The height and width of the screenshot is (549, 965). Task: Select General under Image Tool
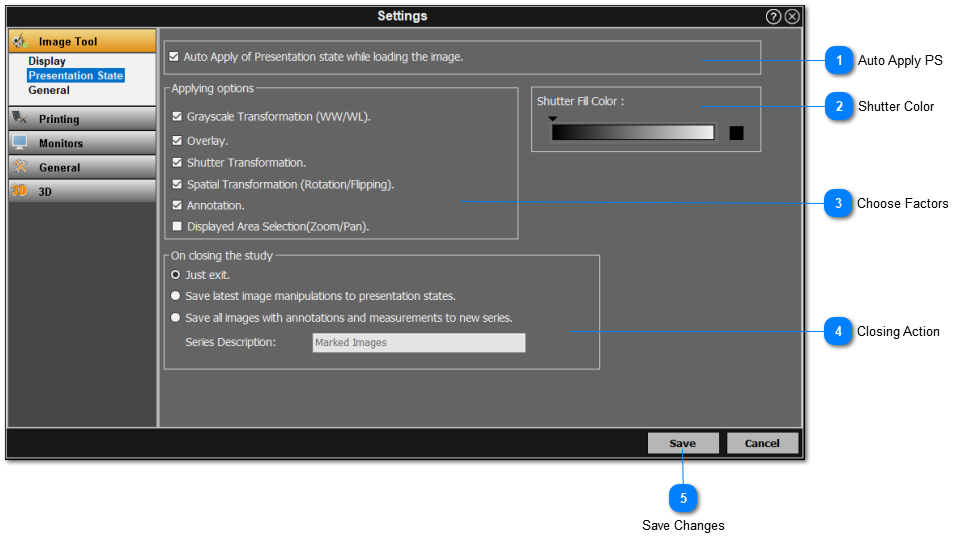(x=49, y=90)
